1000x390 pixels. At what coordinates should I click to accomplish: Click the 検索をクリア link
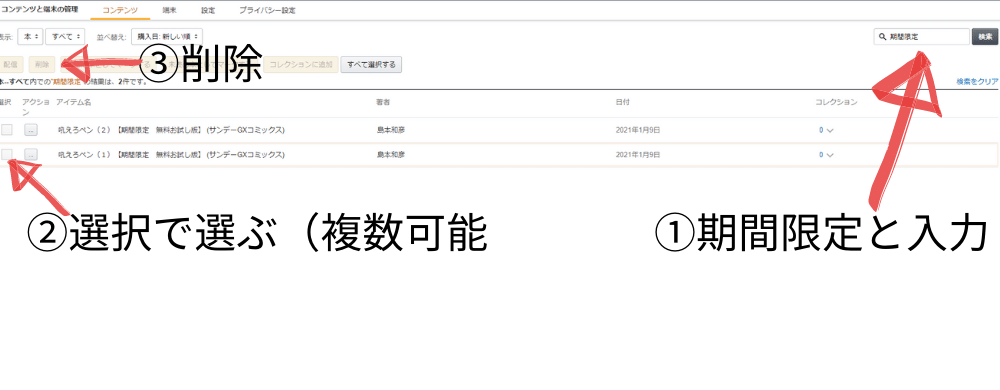[977, 82]
